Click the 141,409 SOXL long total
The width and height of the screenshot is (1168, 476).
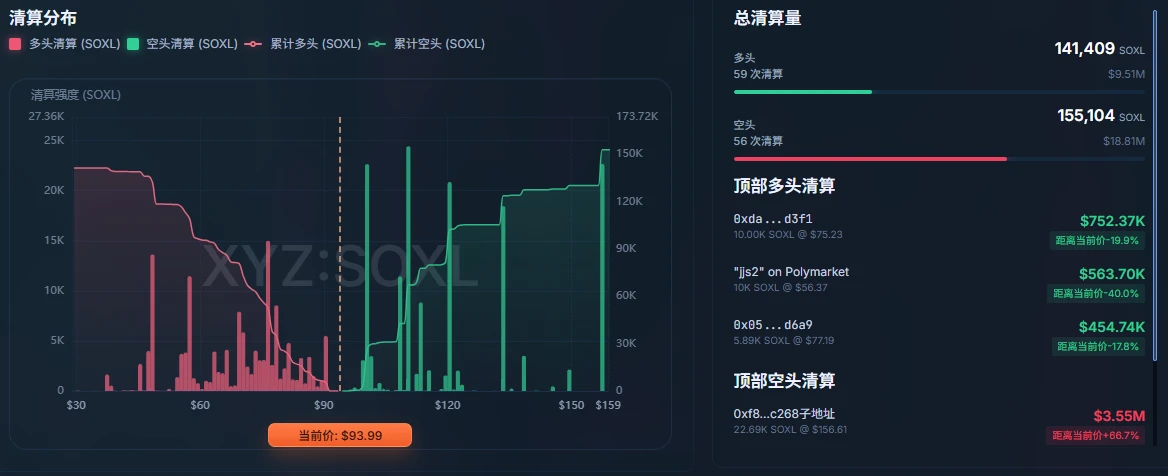[1099, 49]
